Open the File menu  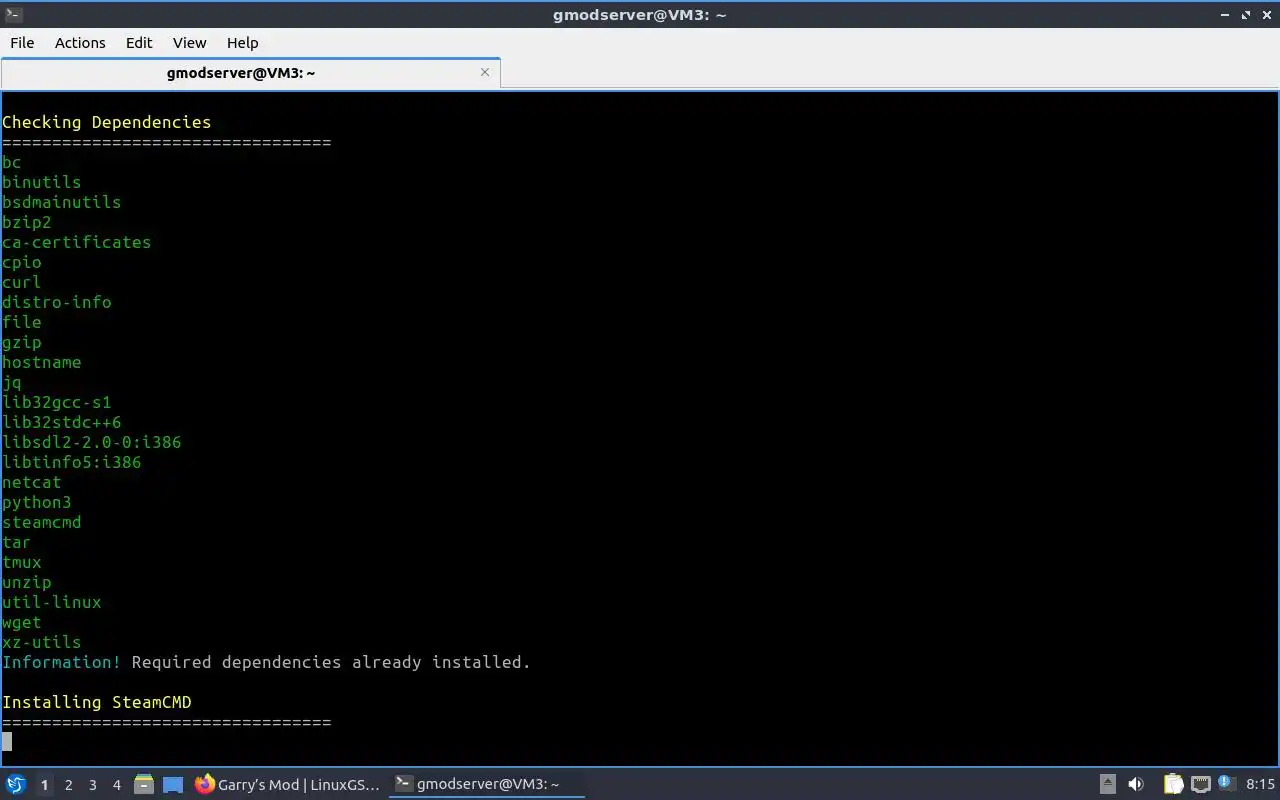(x=22, y=42)
